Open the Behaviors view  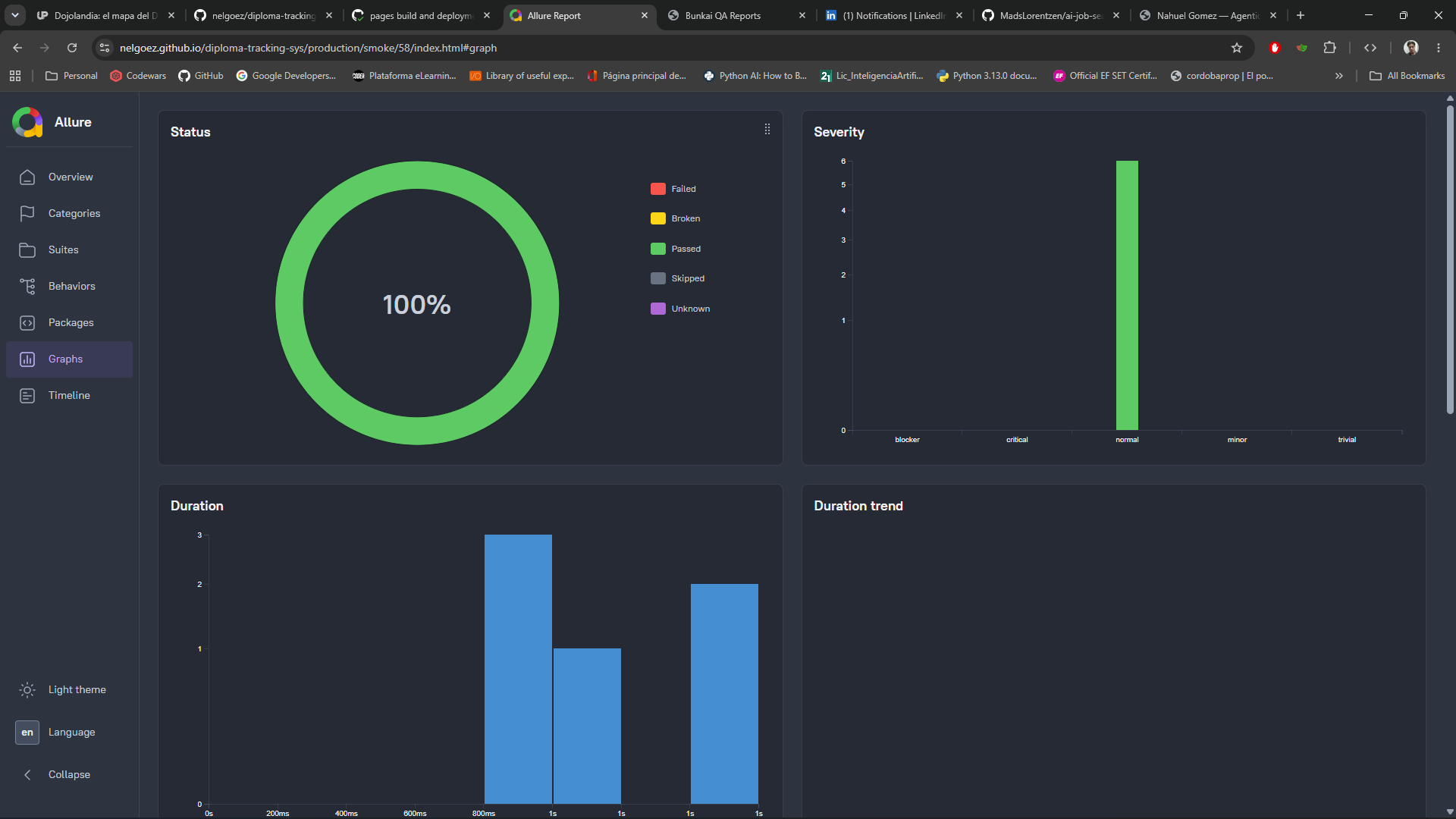coord(69,286)
